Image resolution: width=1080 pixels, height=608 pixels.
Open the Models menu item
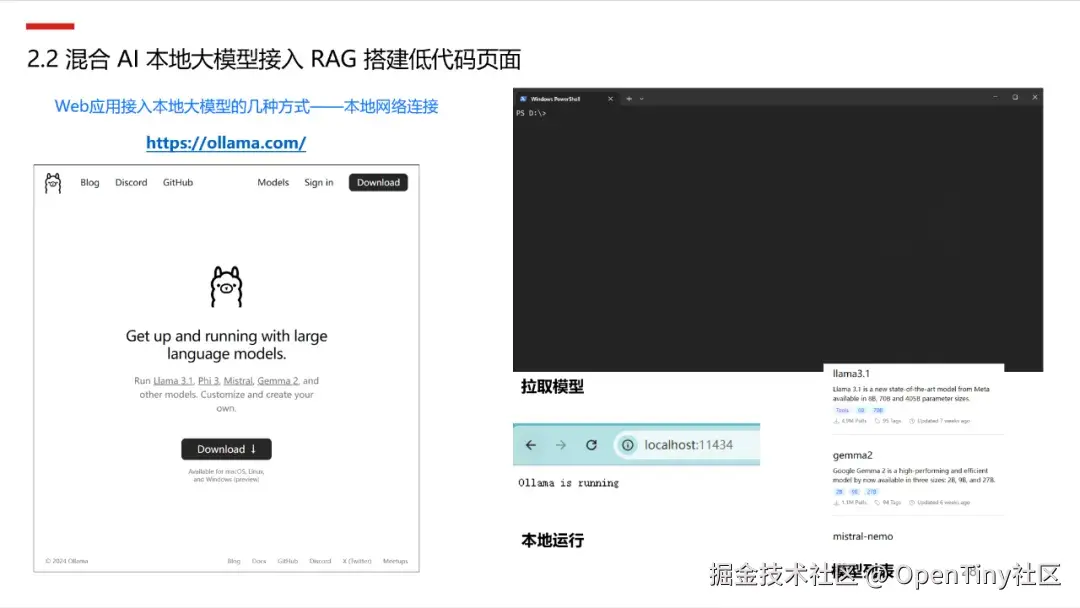coord(272,182)
